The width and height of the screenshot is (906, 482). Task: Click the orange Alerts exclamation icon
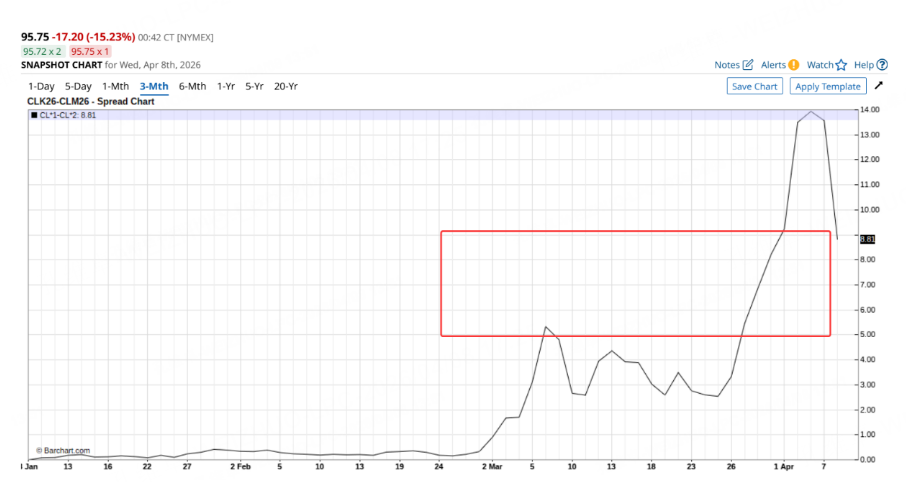tap(794, 65)
